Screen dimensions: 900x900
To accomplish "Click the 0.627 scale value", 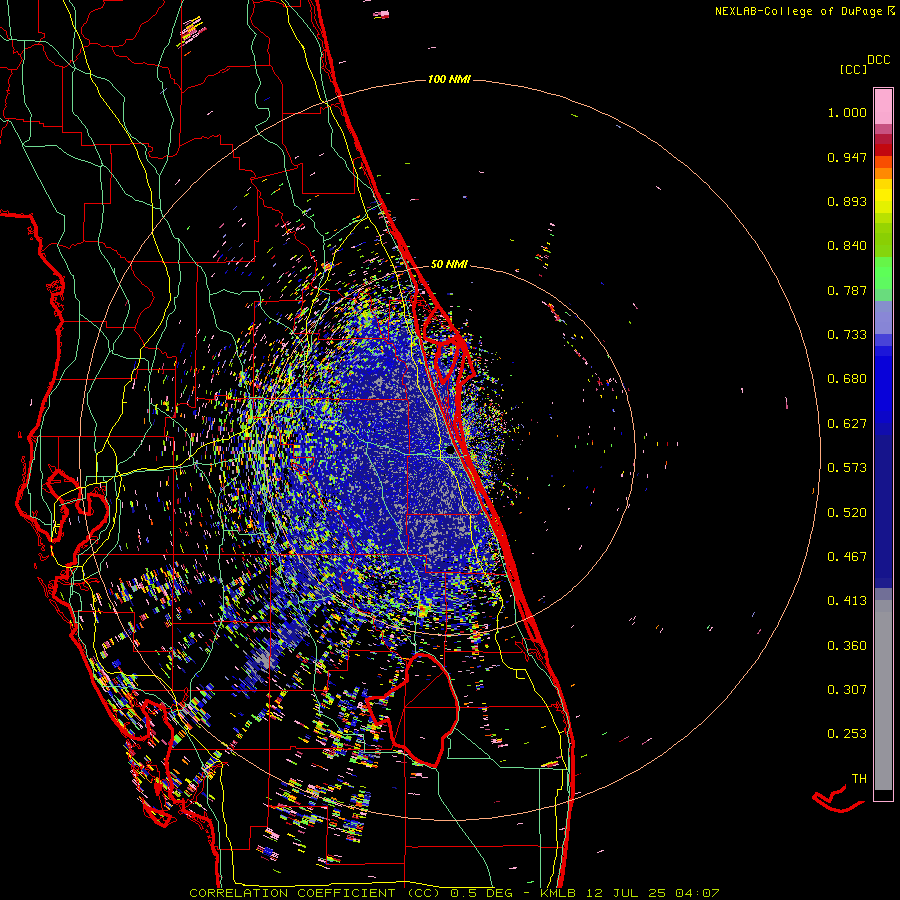I will [847, 424].
